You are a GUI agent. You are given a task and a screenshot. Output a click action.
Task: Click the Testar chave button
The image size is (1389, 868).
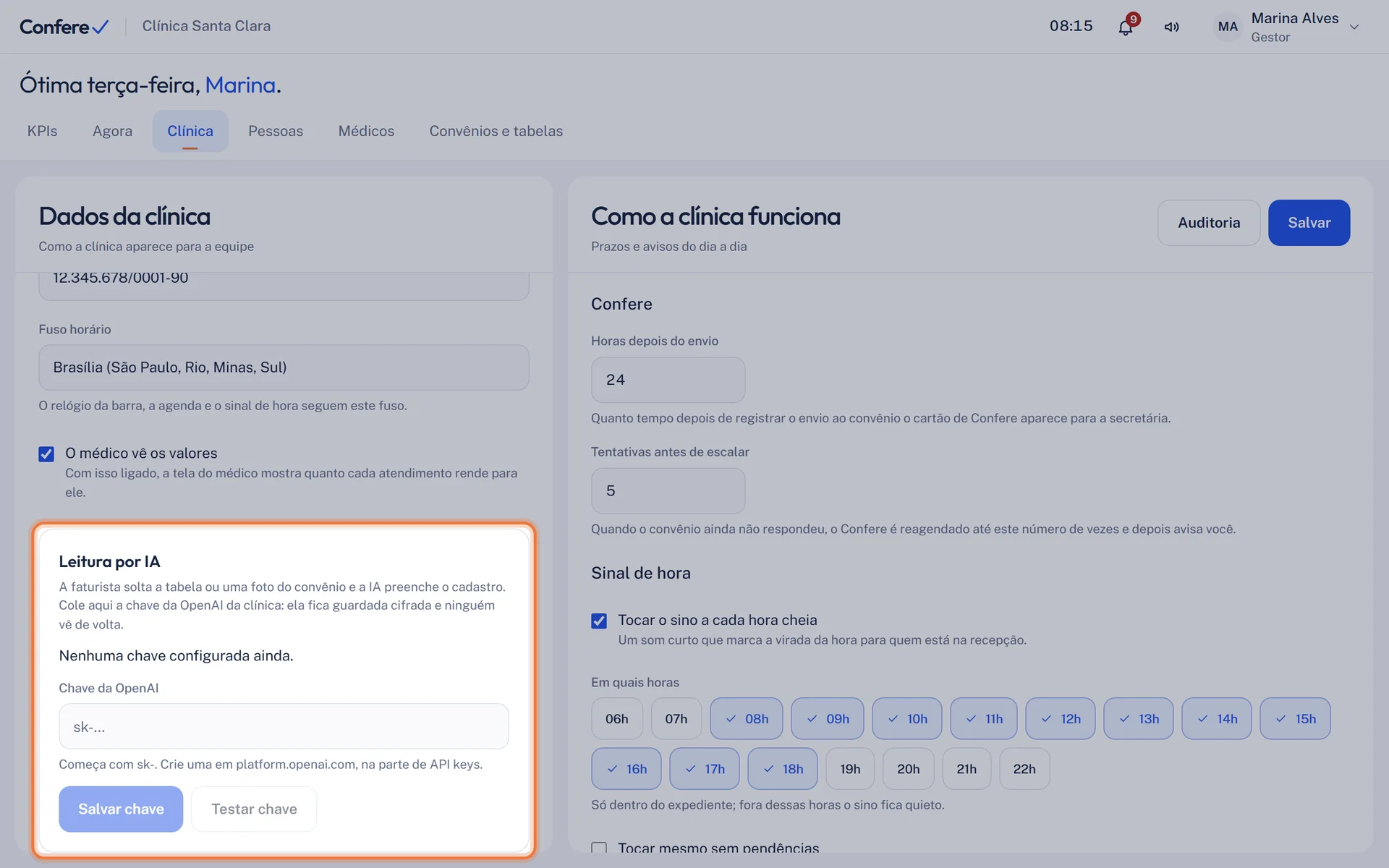pos(254,809)
